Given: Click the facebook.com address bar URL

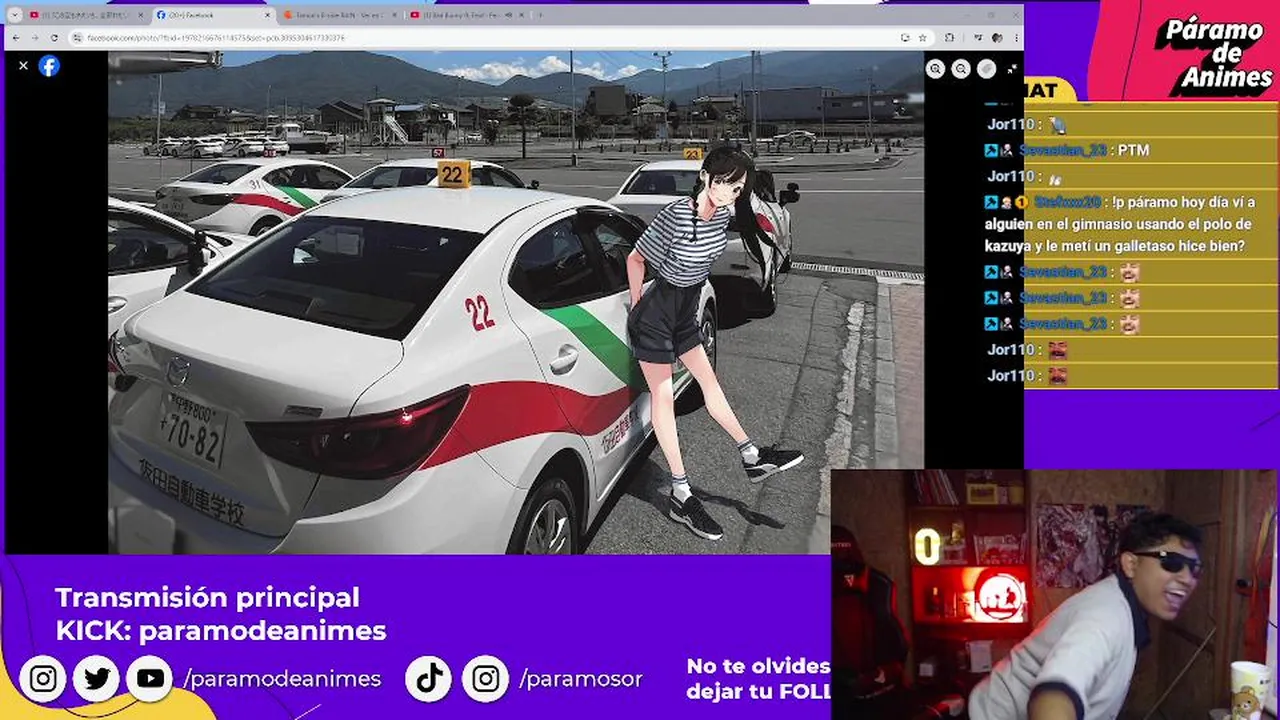Looking at the screenshot, I should click(x=216, y=38).
